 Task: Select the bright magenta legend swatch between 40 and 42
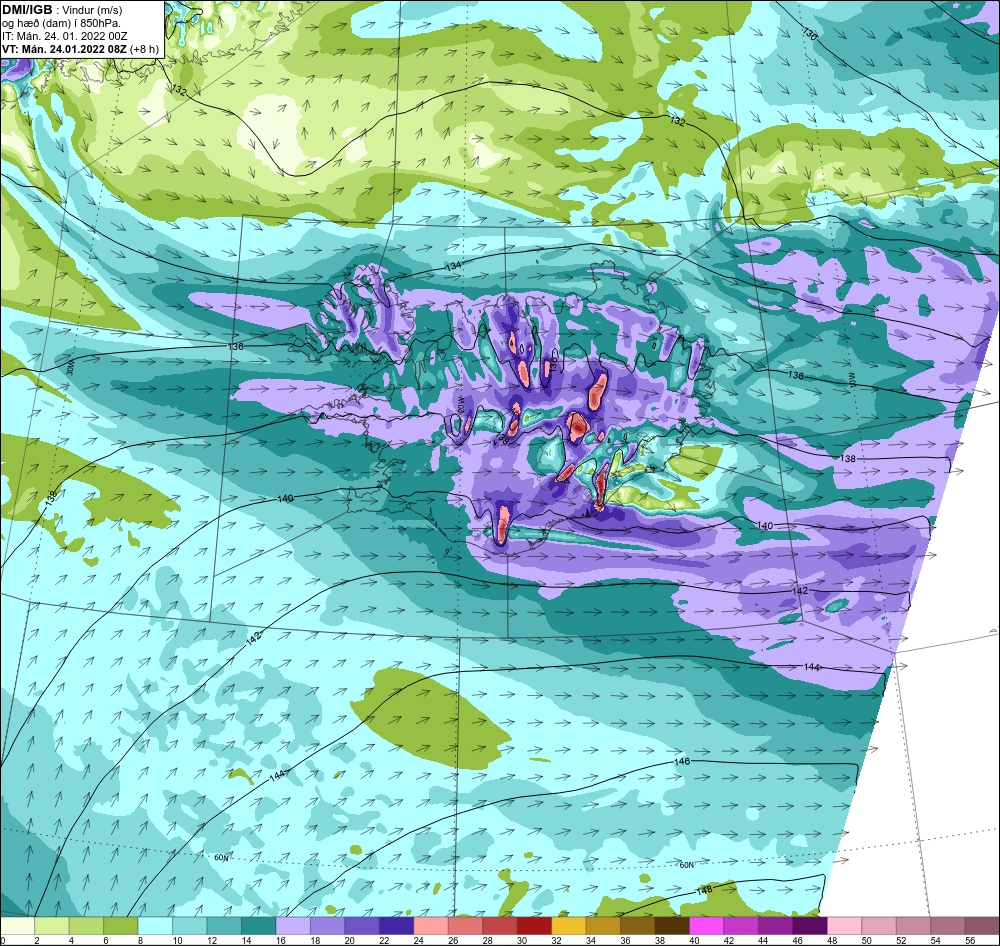tap(706, 926)
